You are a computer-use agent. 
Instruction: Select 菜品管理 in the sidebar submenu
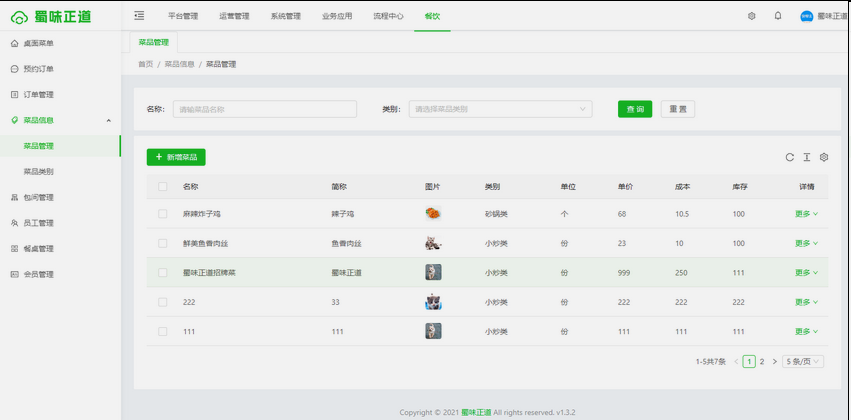pos(60,146)
